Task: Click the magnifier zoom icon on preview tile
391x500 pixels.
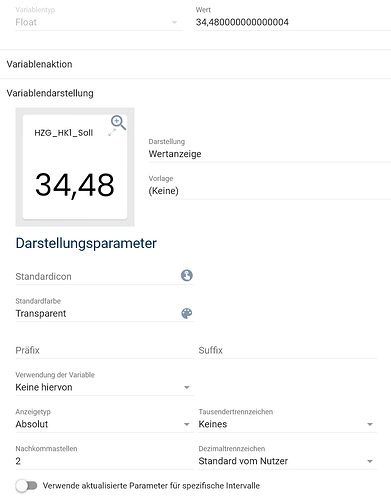Action: click(x=118, y=123)
